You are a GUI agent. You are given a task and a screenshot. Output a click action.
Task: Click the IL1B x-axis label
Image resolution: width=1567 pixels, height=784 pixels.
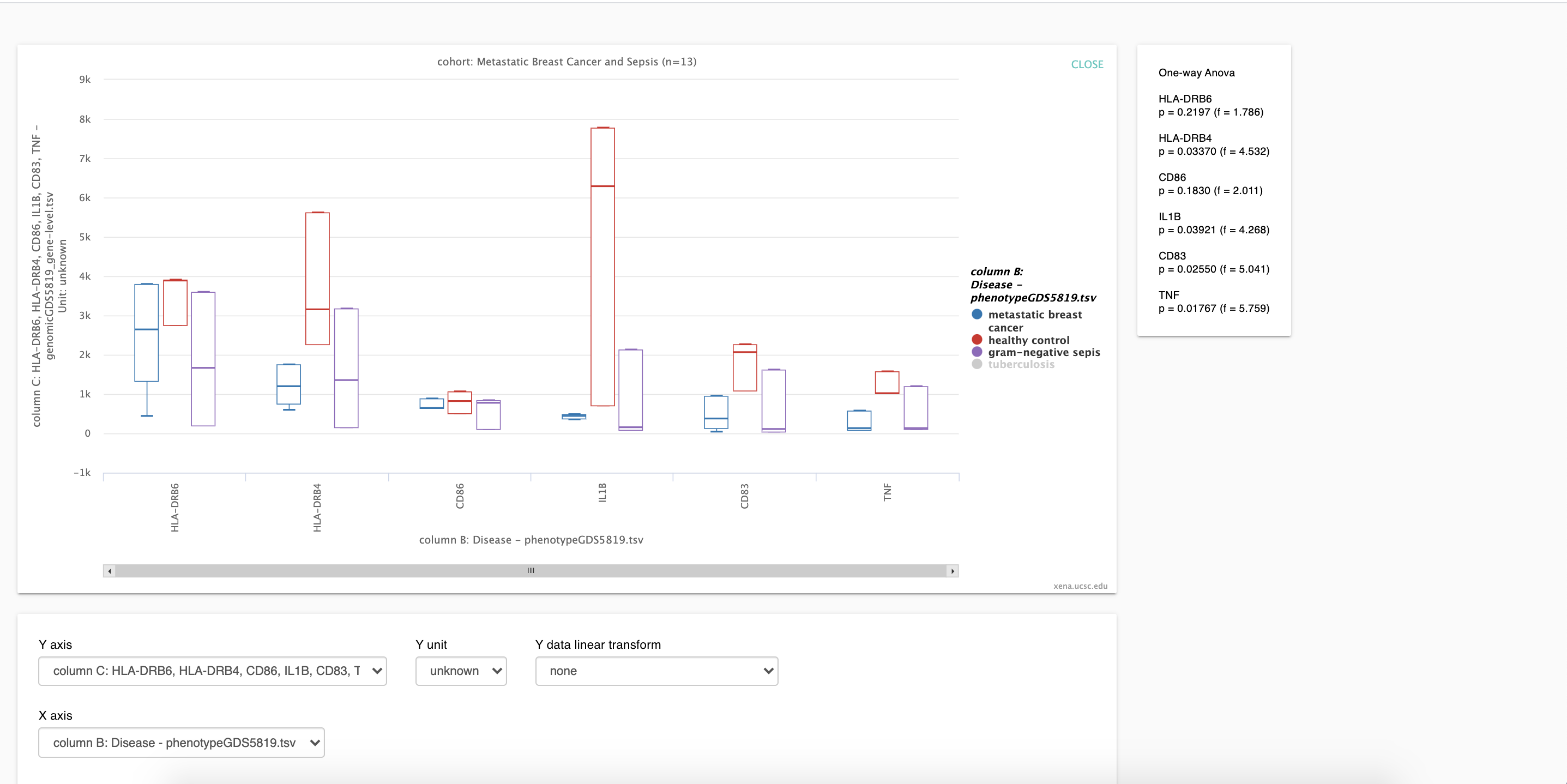point(602,493)
